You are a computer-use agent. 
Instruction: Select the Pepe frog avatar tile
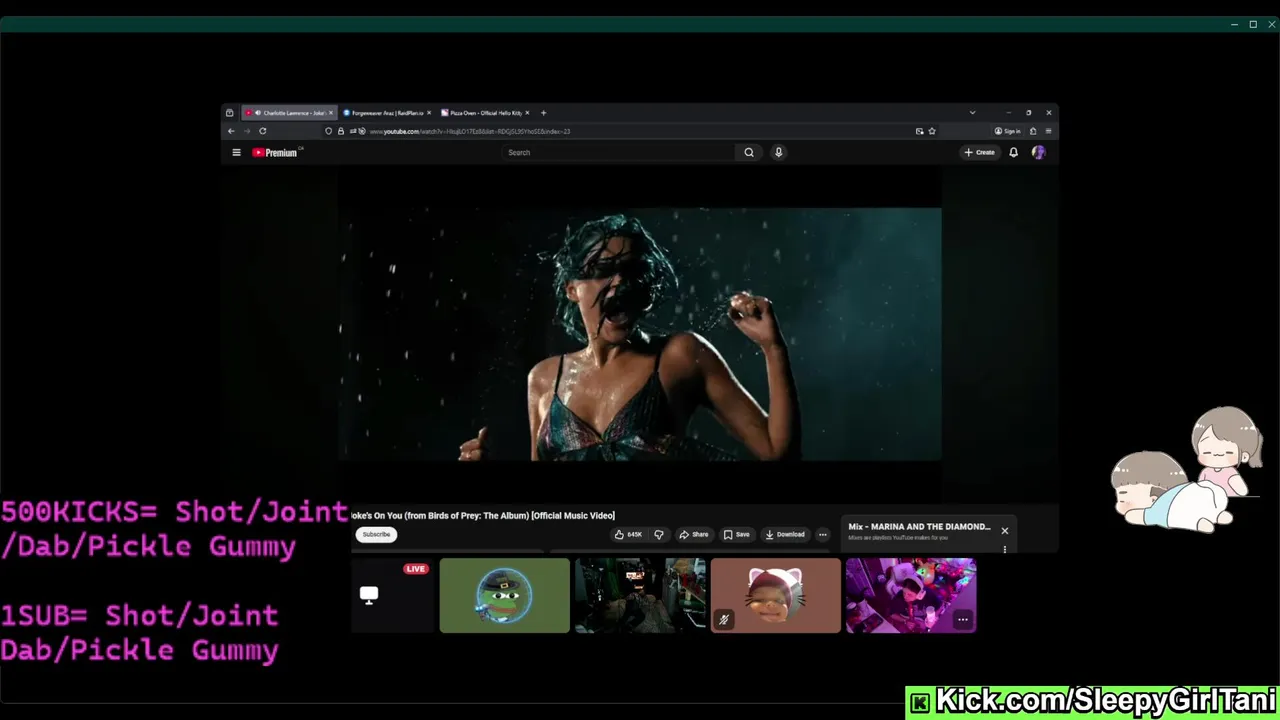coord(505,595)
